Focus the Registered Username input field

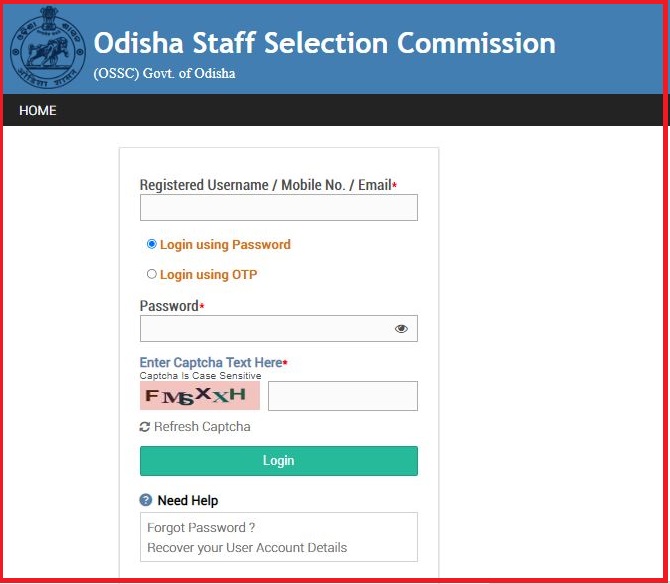279,208
